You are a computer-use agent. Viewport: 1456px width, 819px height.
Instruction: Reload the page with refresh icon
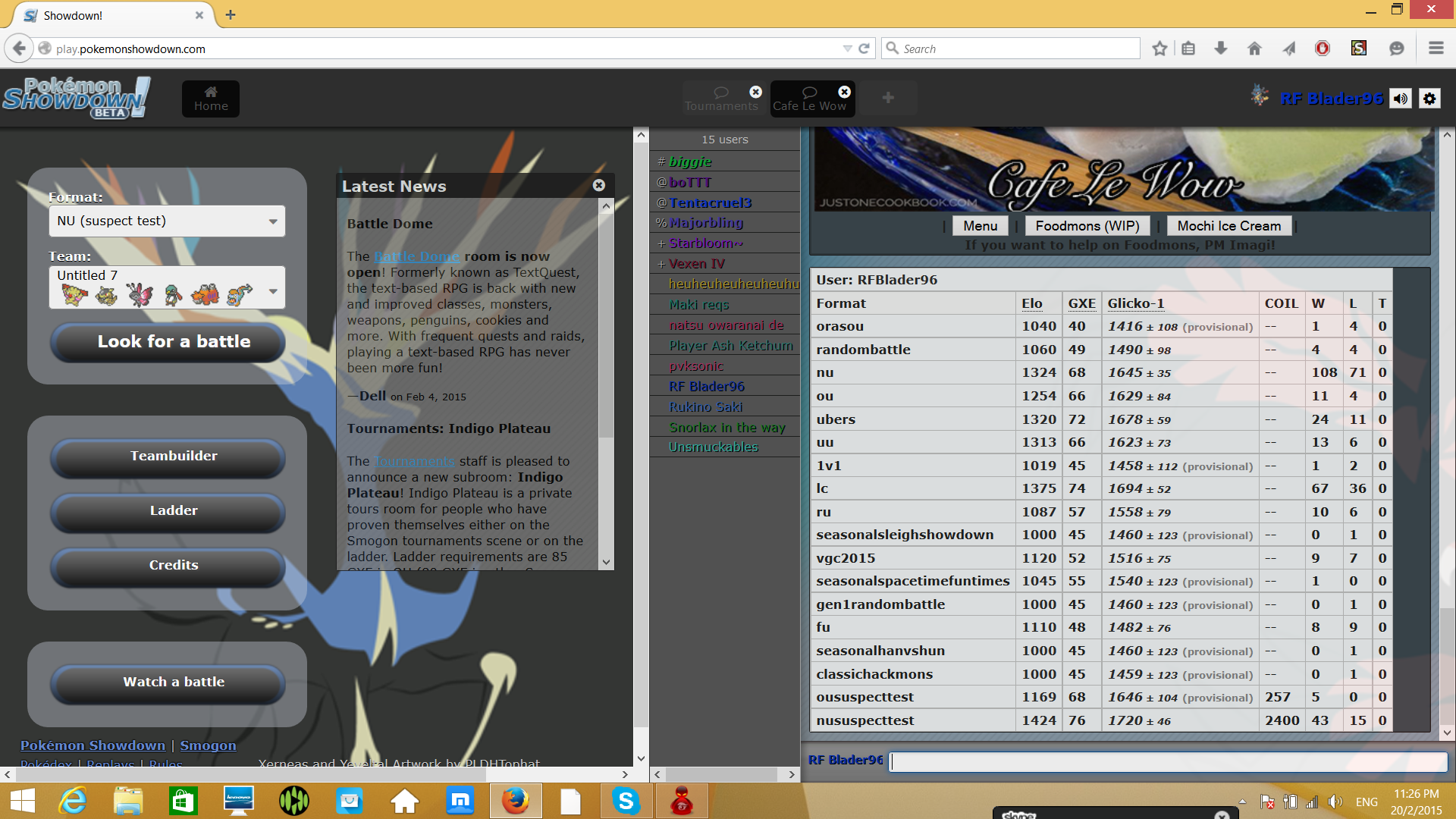pos(864,49)
